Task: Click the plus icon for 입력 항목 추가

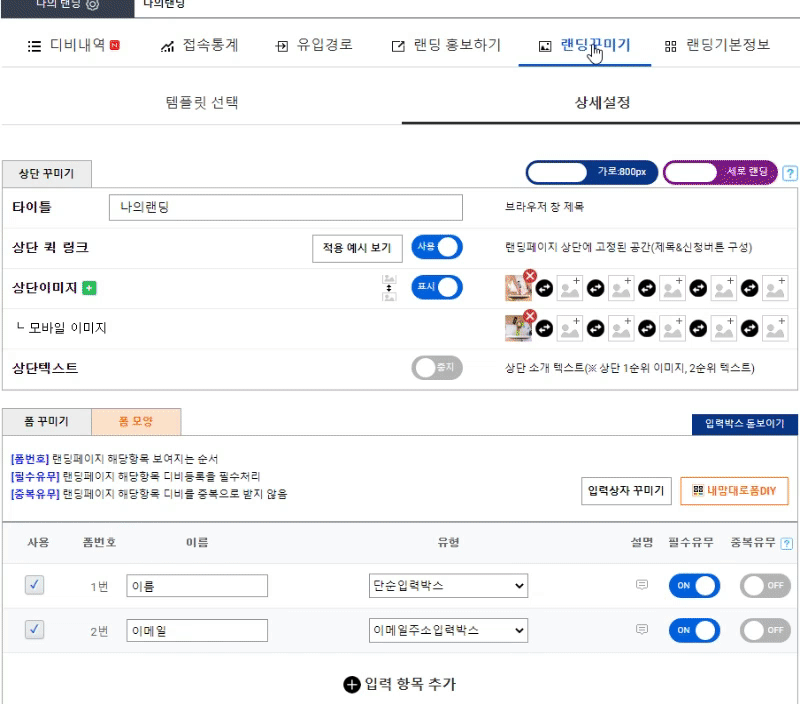Action: coord(351,684)
